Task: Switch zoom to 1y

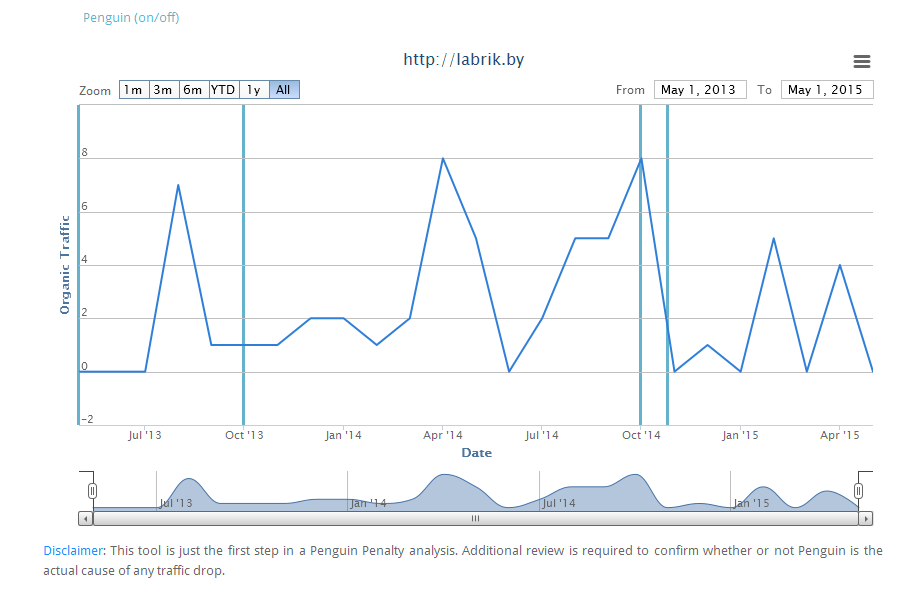Action: [254, 90]
